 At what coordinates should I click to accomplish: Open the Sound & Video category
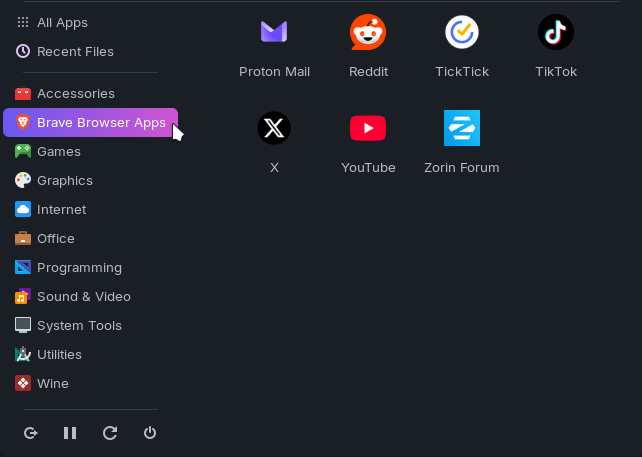click(90, 296)
